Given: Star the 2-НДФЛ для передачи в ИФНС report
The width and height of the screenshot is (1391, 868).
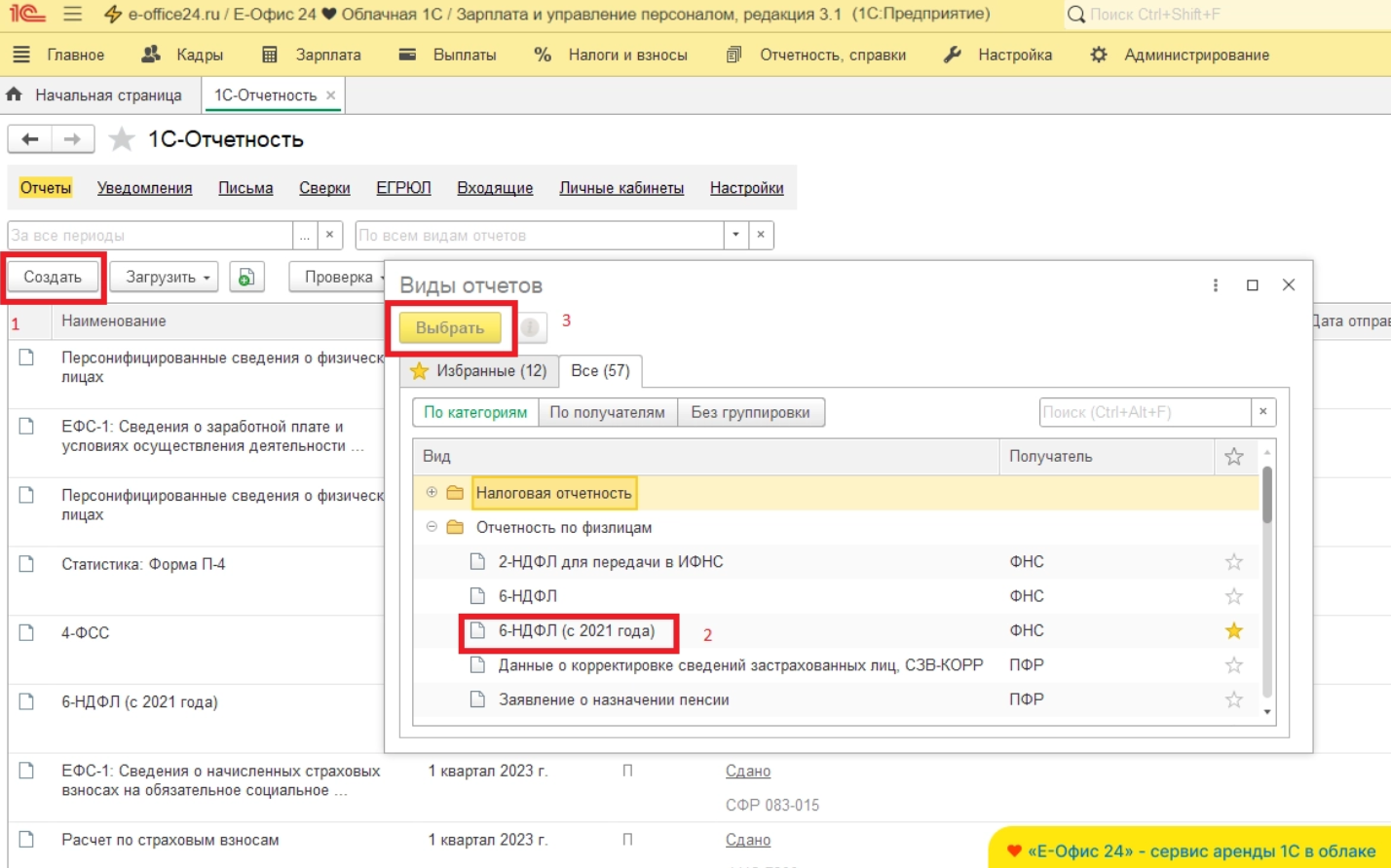Looking at the screenshot, I should [1233, 562].
